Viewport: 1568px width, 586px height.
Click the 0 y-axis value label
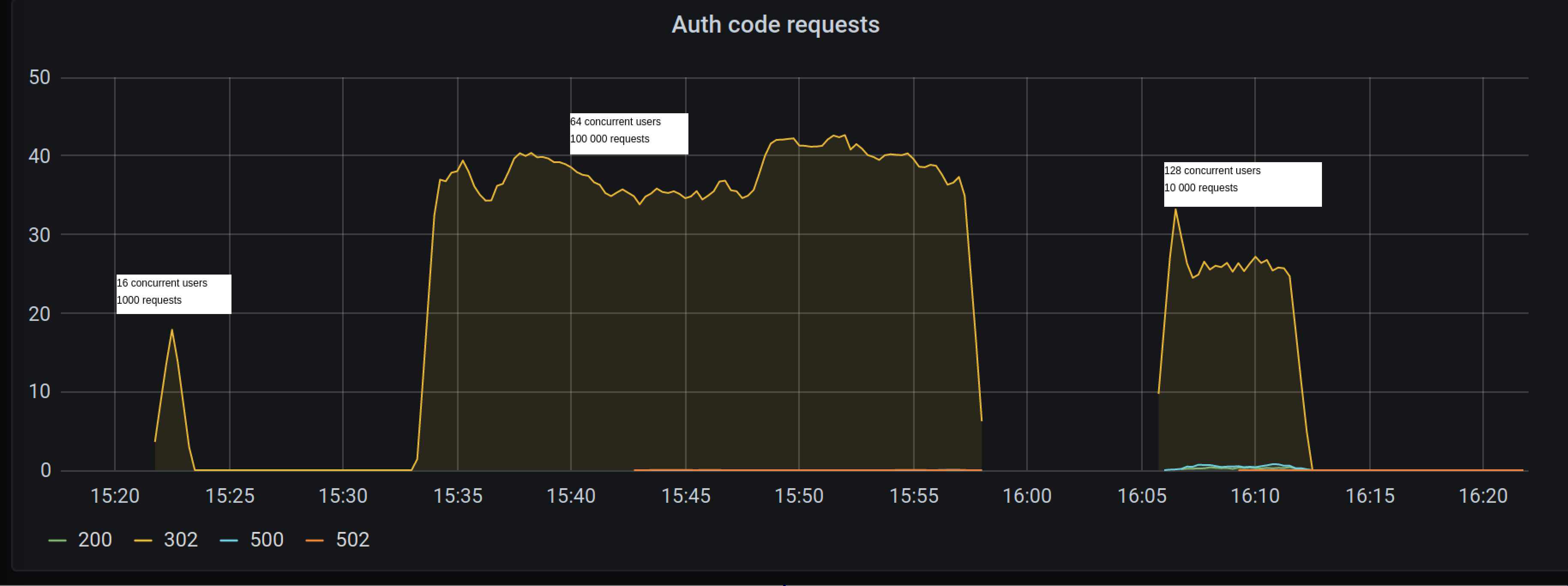point(46,470)
